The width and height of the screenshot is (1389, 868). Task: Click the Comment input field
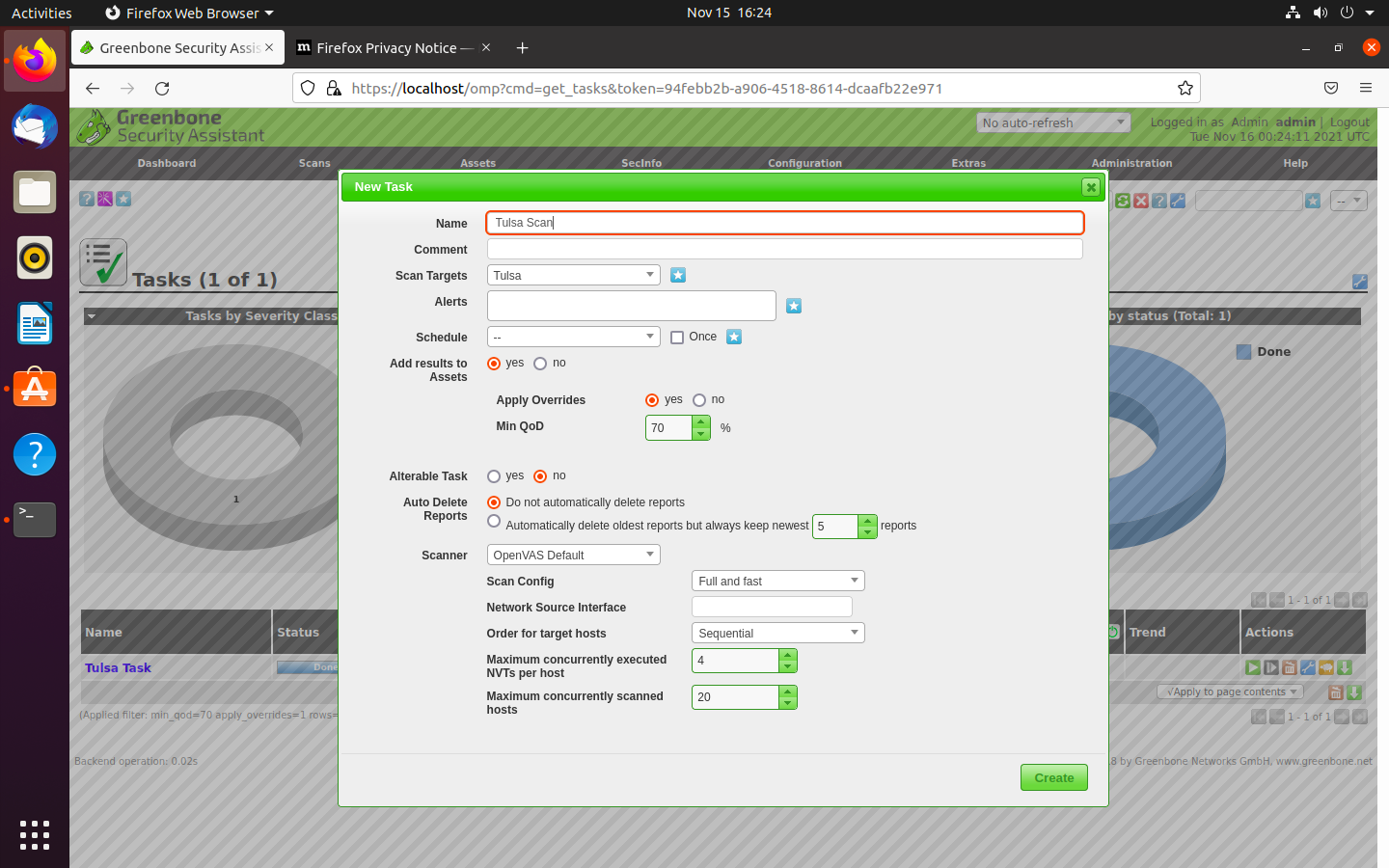(x=785, y=249)
